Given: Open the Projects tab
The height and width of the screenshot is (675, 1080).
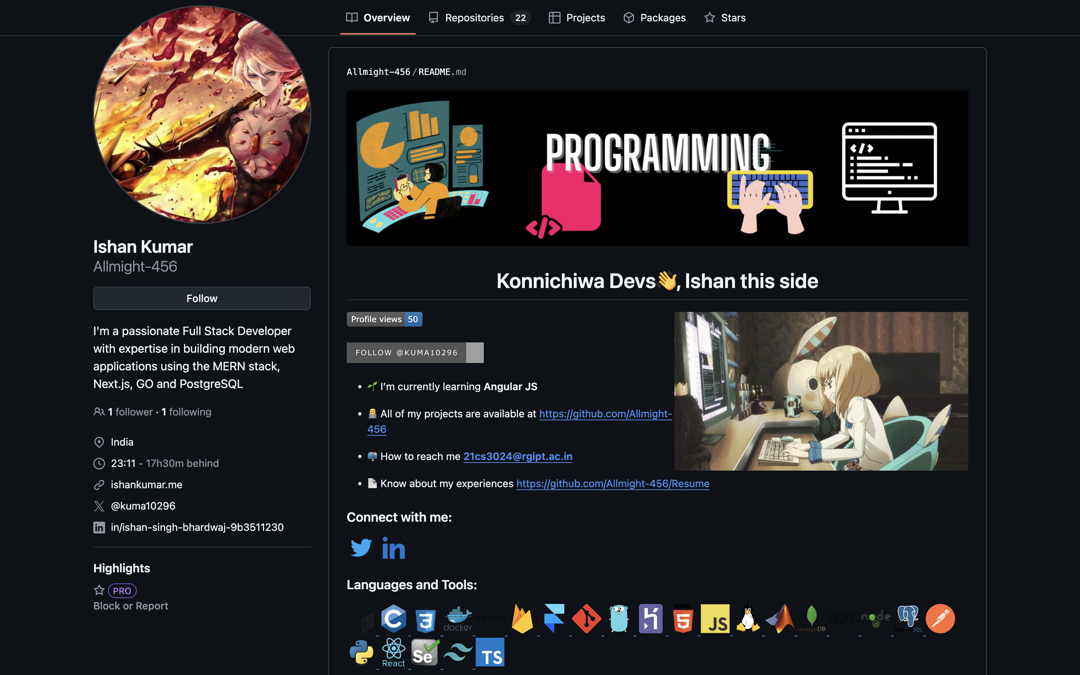Looking at the screenshot, I should 577,18.
